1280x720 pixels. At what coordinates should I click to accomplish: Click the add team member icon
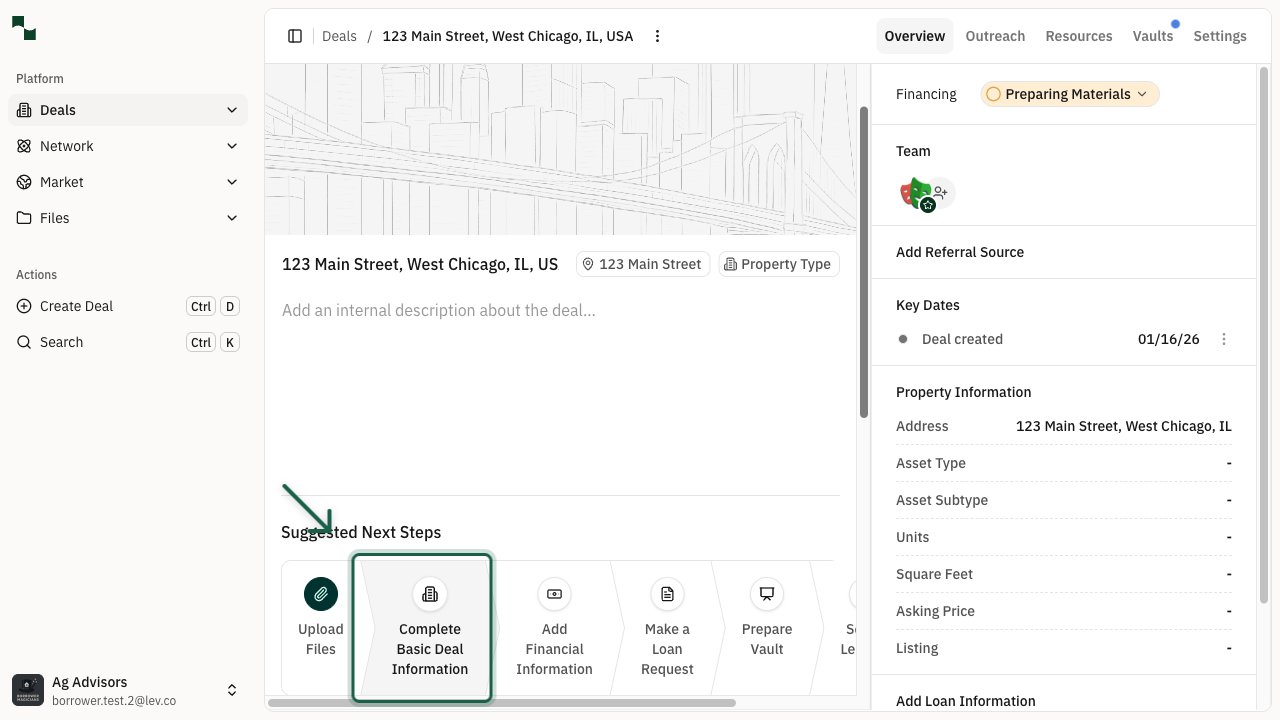[941, 193]
